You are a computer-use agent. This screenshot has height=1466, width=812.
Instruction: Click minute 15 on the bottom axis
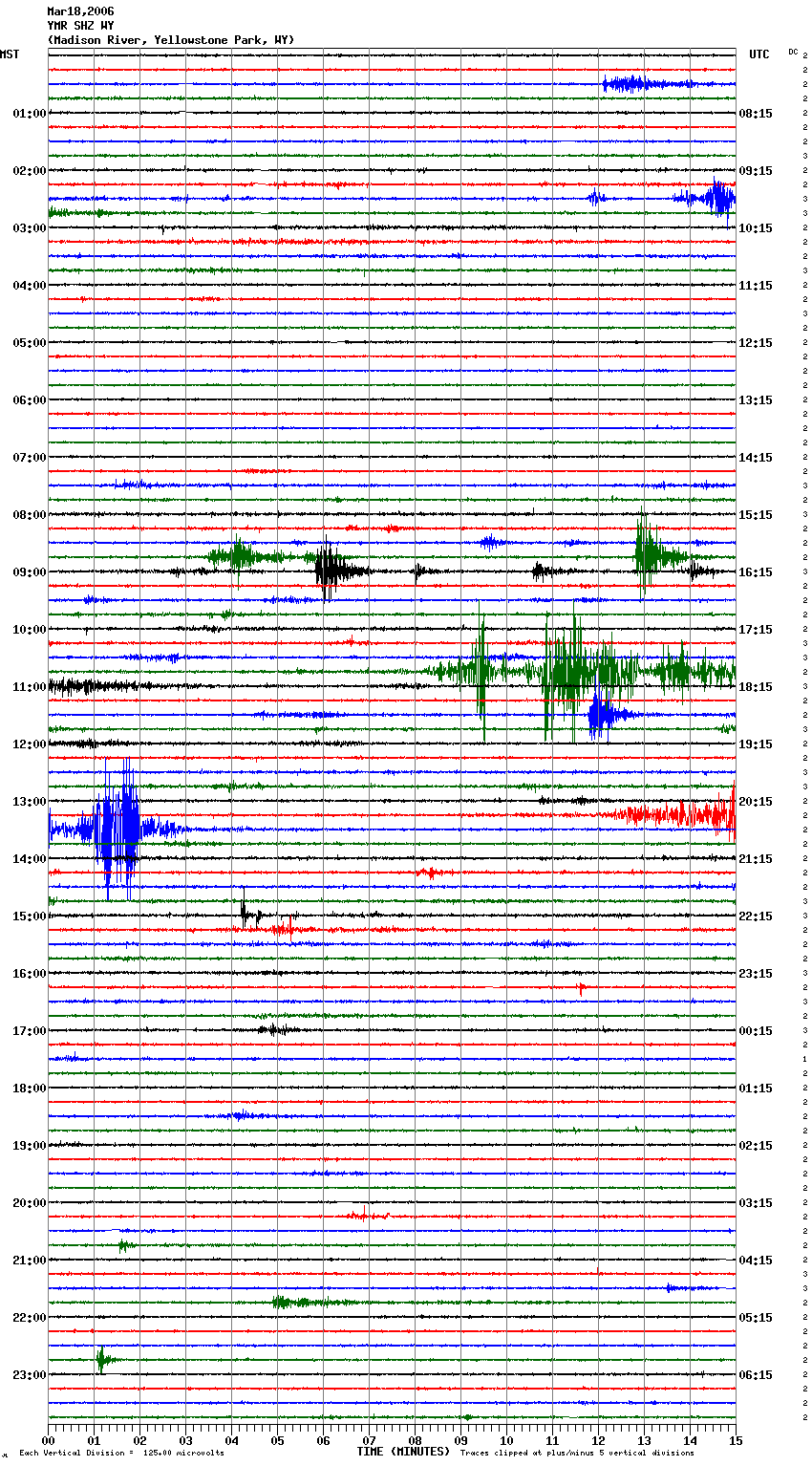pos(735,1440)
